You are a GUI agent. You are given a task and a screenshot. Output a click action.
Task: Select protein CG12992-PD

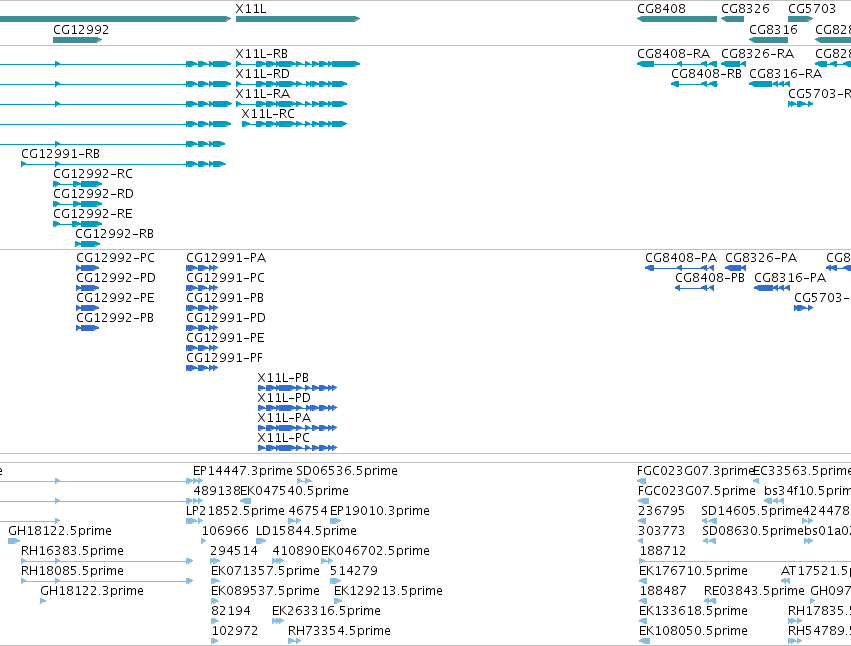(x=87, y=288)
